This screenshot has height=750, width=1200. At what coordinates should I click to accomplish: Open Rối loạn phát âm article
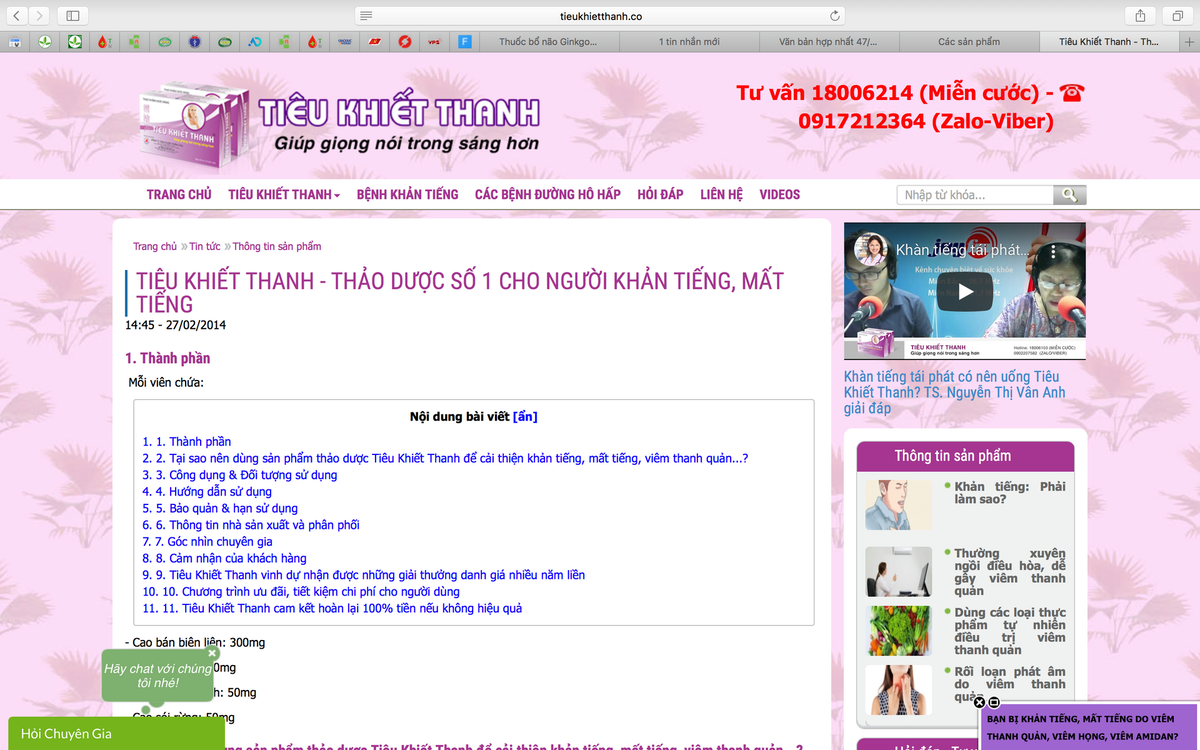pos(1010,684)
